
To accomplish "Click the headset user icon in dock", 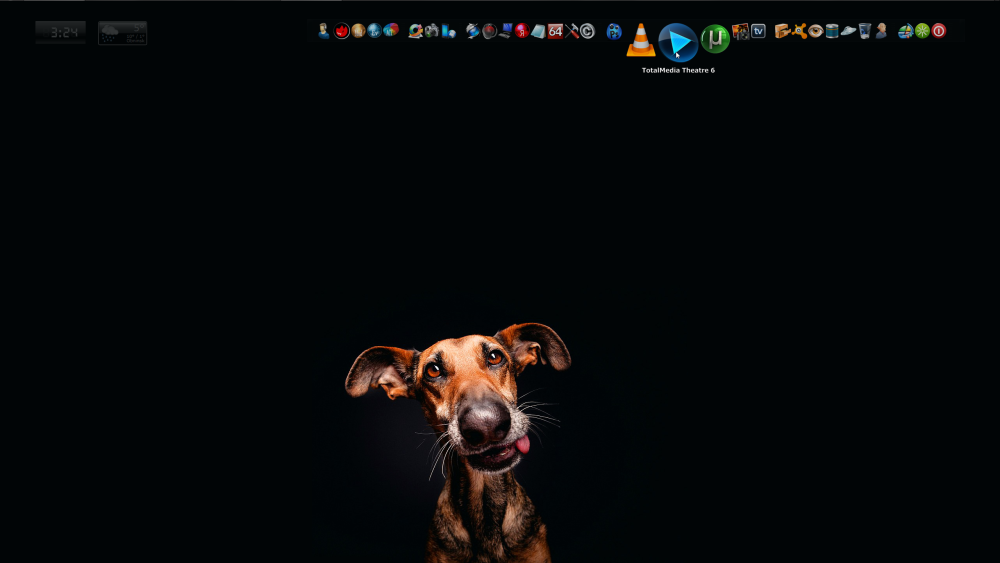I will pyautogui.click(x=323, y=31).
